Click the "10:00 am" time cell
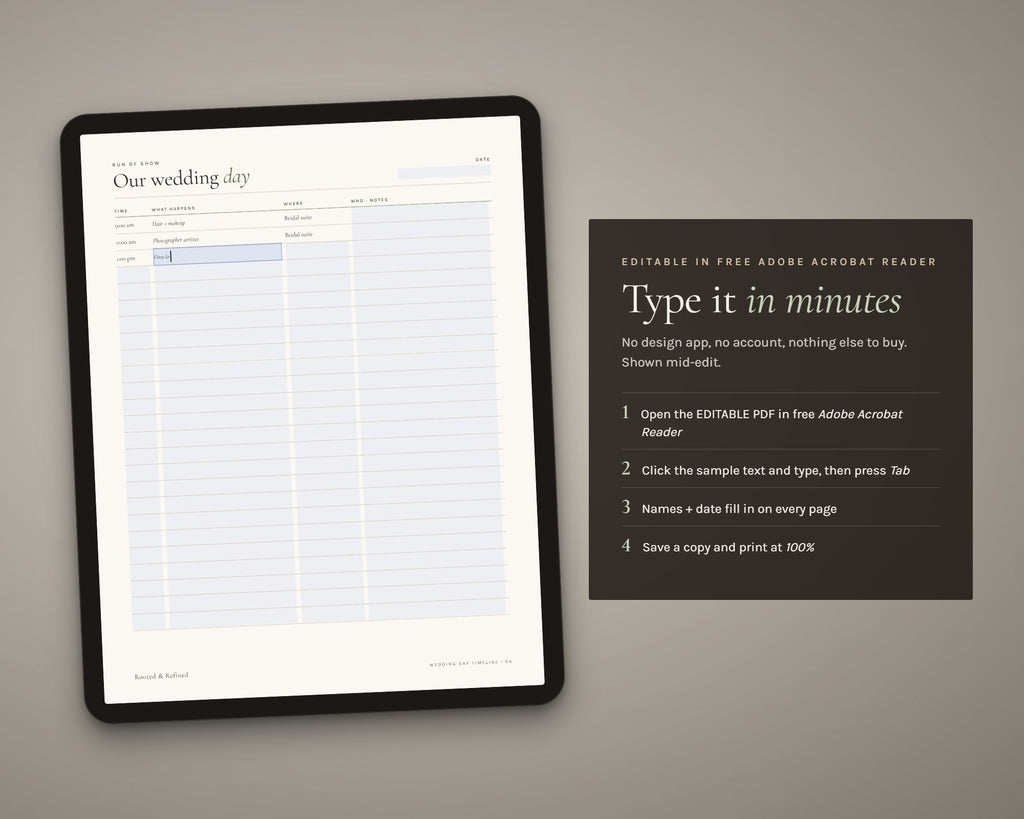 (x=126, y=242)
